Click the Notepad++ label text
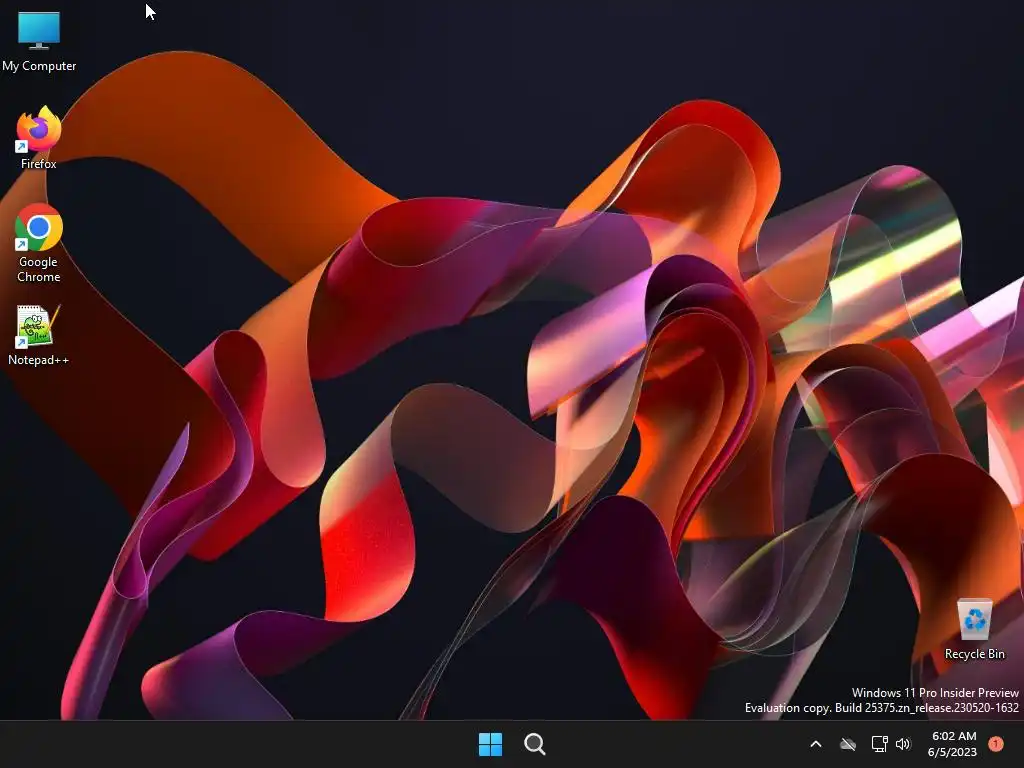1024x768 pixels. pyautogui.click(x=39, y=360)
